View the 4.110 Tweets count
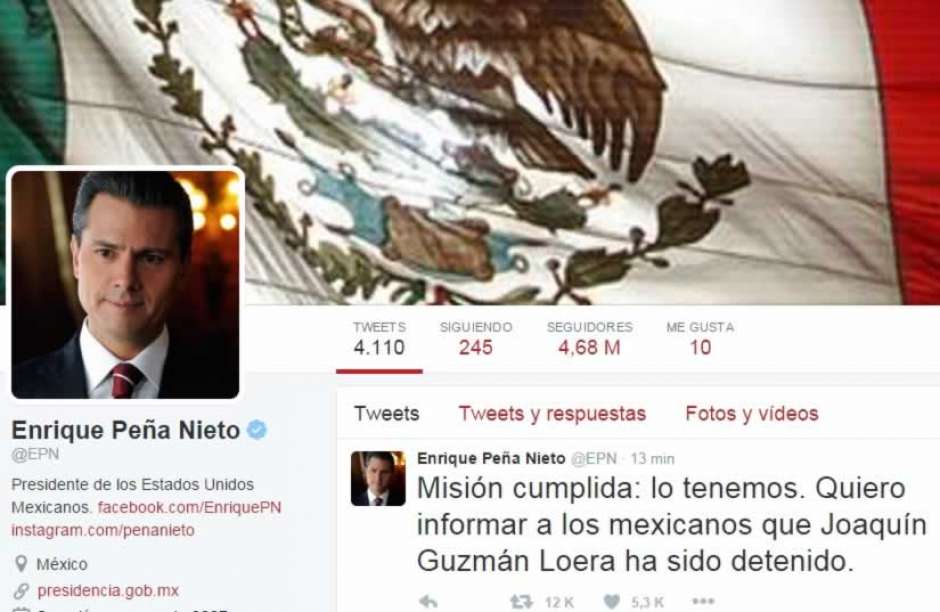This screenshot has width=940, height=612. click(379, 339)
